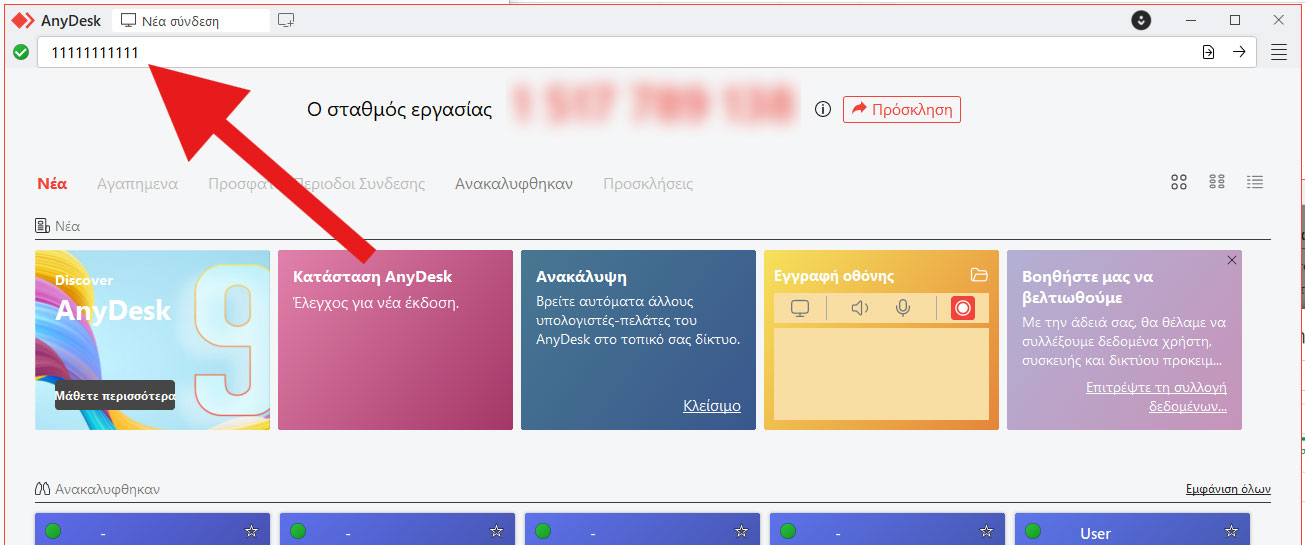Screen dimensions: 1305x545
Task: Switch to large tiles view
Action: click(x=1179, y=182)
